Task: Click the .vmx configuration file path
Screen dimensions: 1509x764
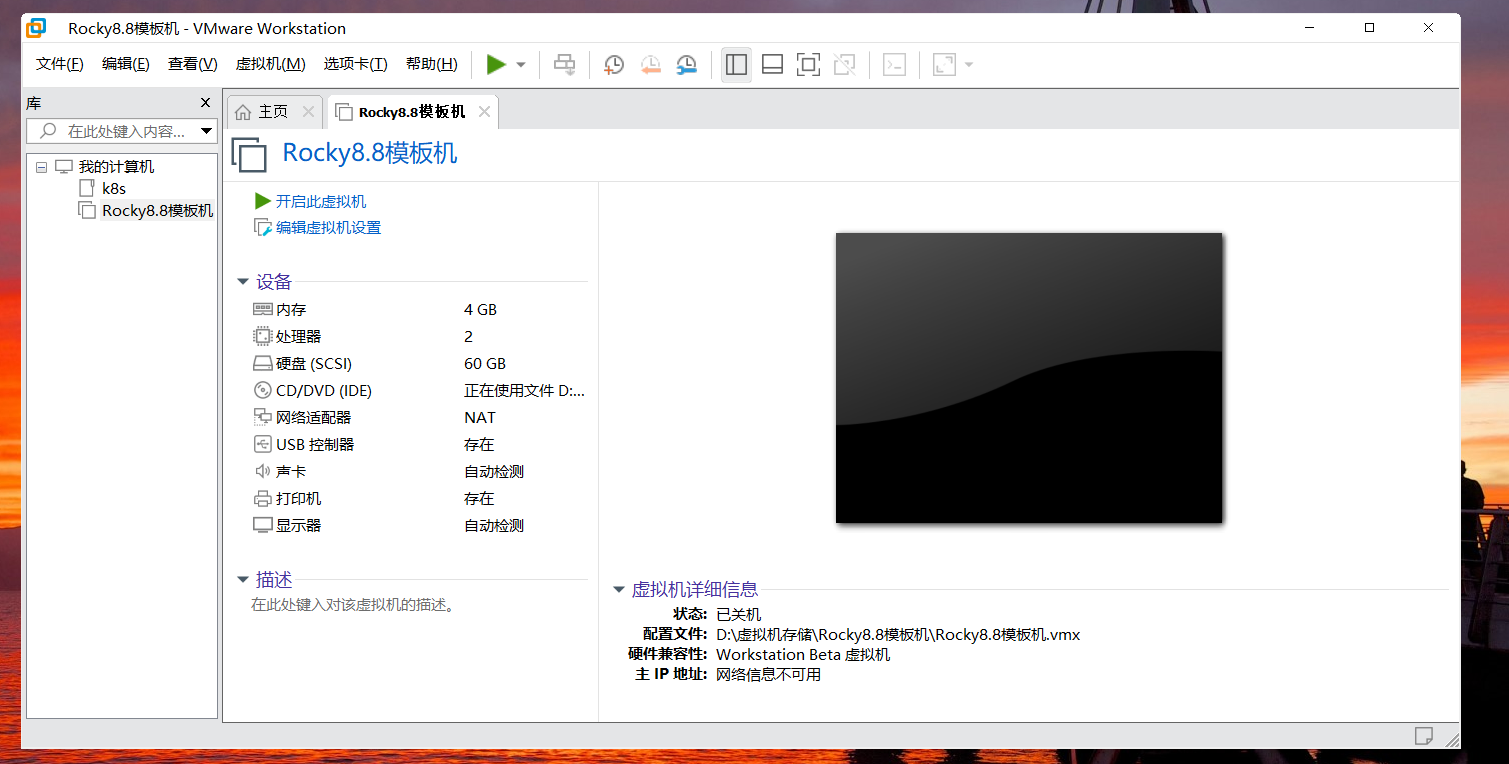Action: tap(898, 634)
